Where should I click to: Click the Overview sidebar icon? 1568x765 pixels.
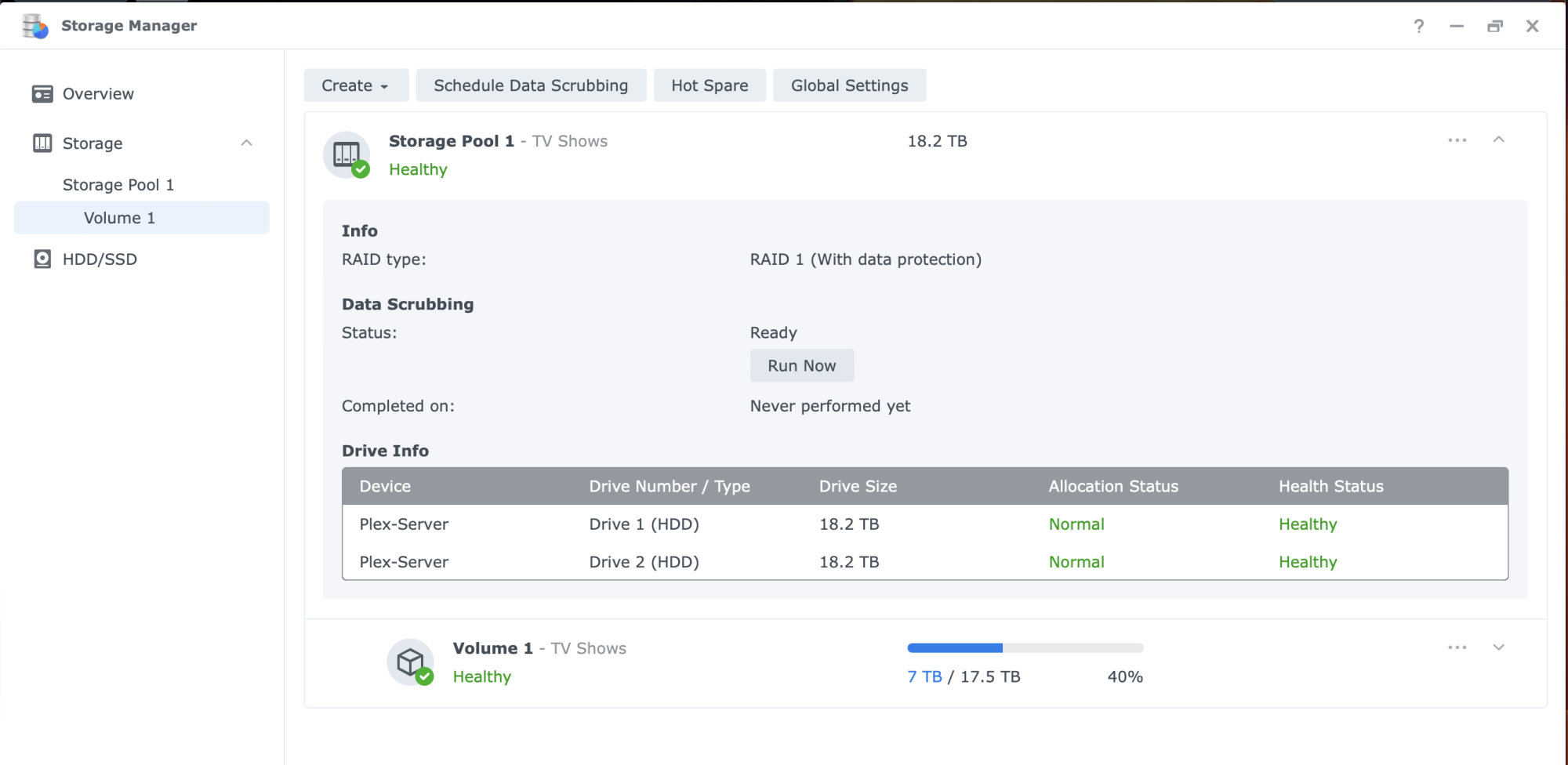42,94
